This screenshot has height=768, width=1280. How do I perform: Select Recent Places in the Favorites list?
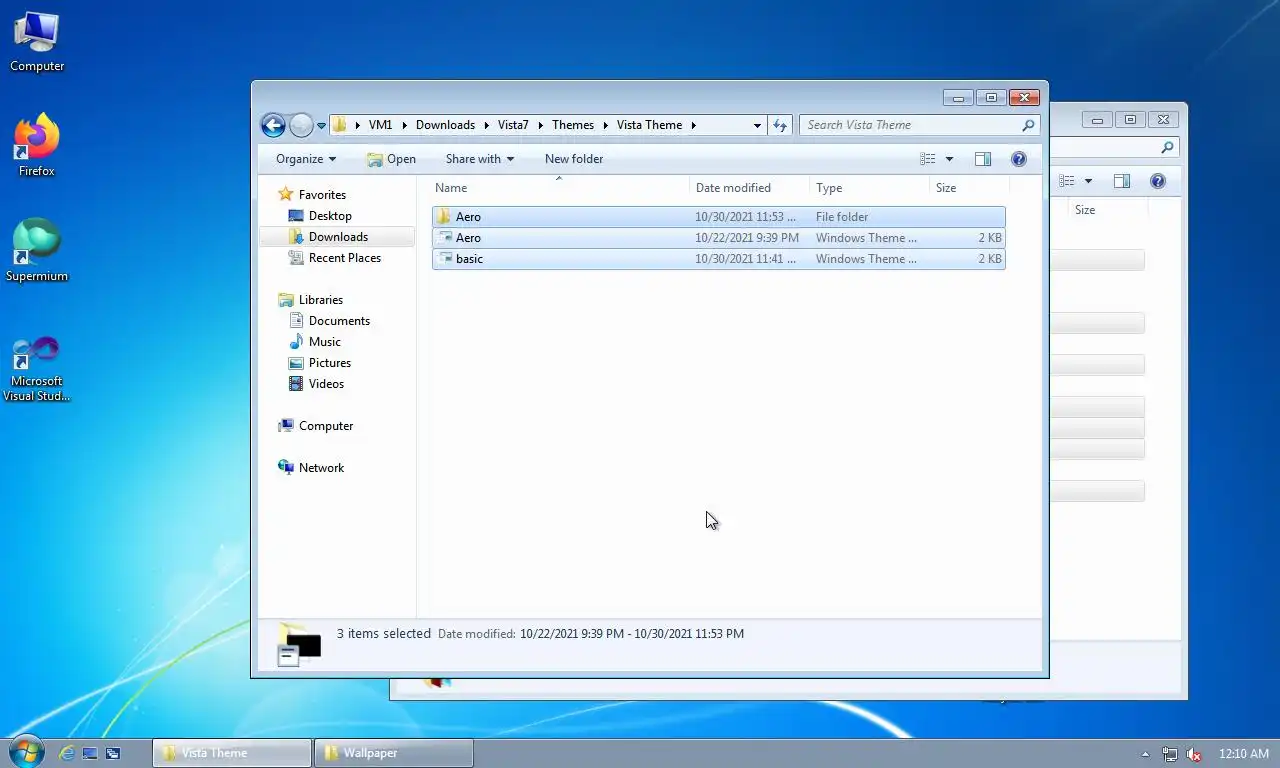335,258
